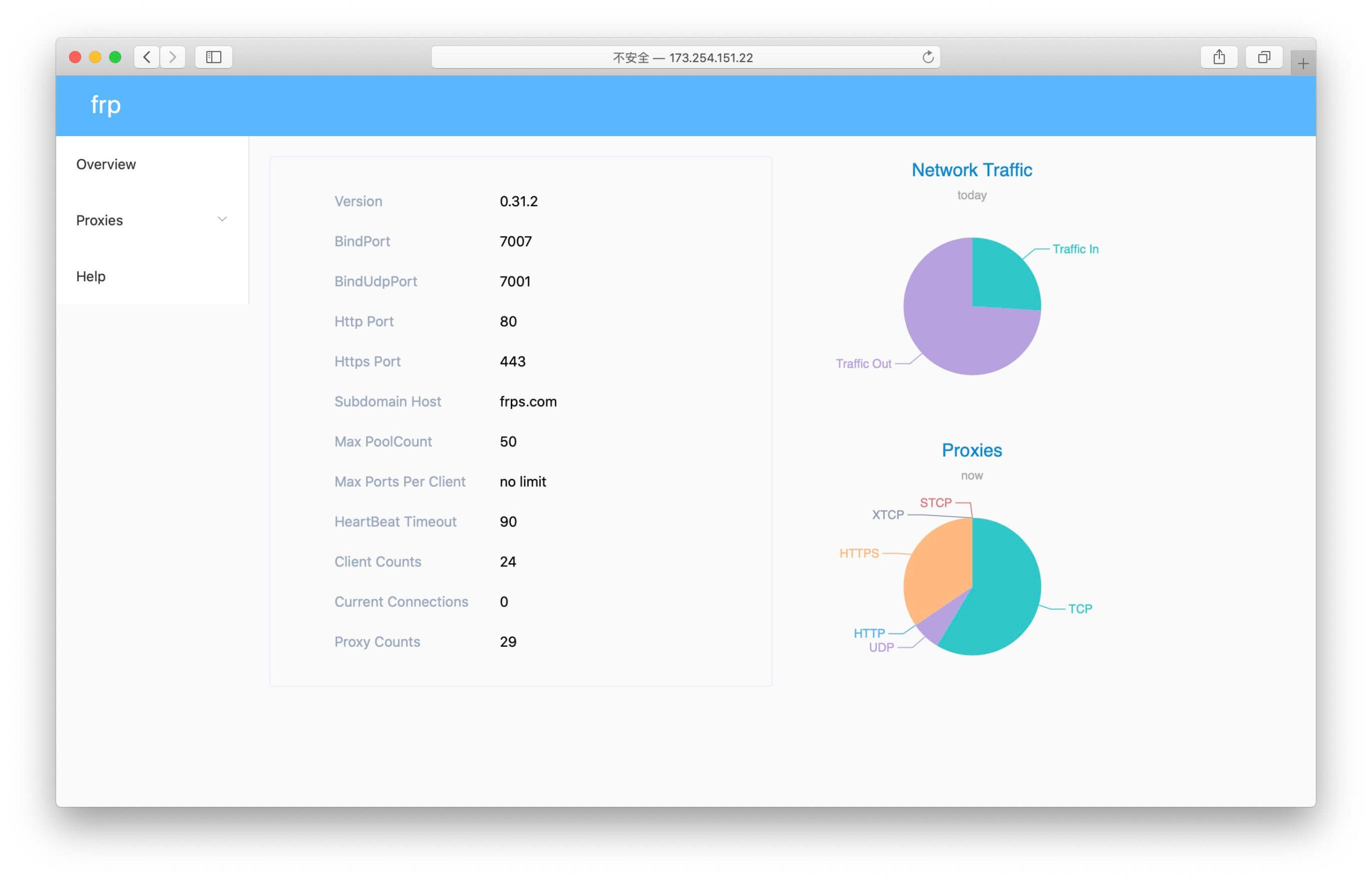Minimize the window with yellow button
Image resolution: width=1372 pixels, height=881 pixels.
[x=95, y=57]
